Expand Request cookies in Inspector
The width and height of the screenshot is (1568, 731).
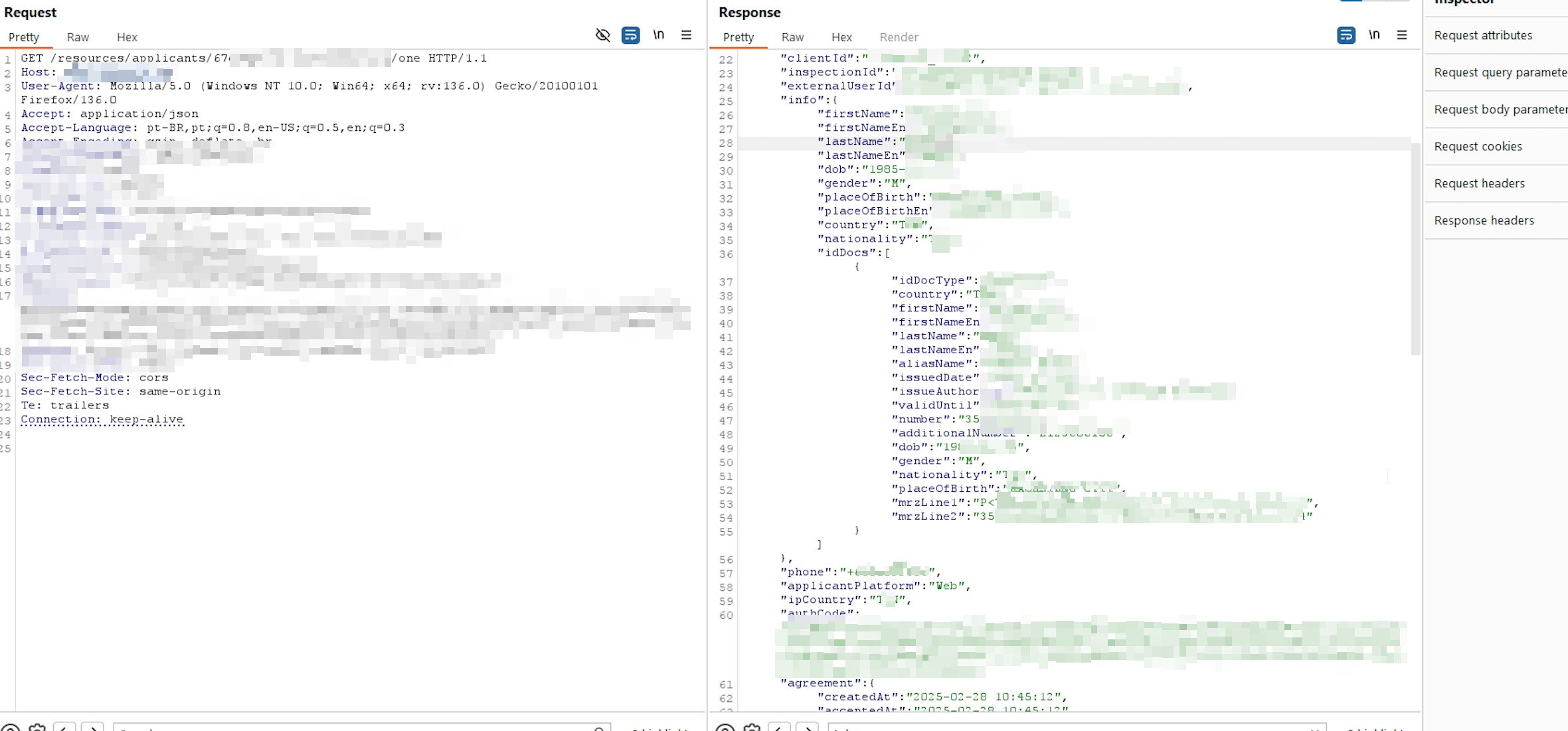click(1478, 147)
